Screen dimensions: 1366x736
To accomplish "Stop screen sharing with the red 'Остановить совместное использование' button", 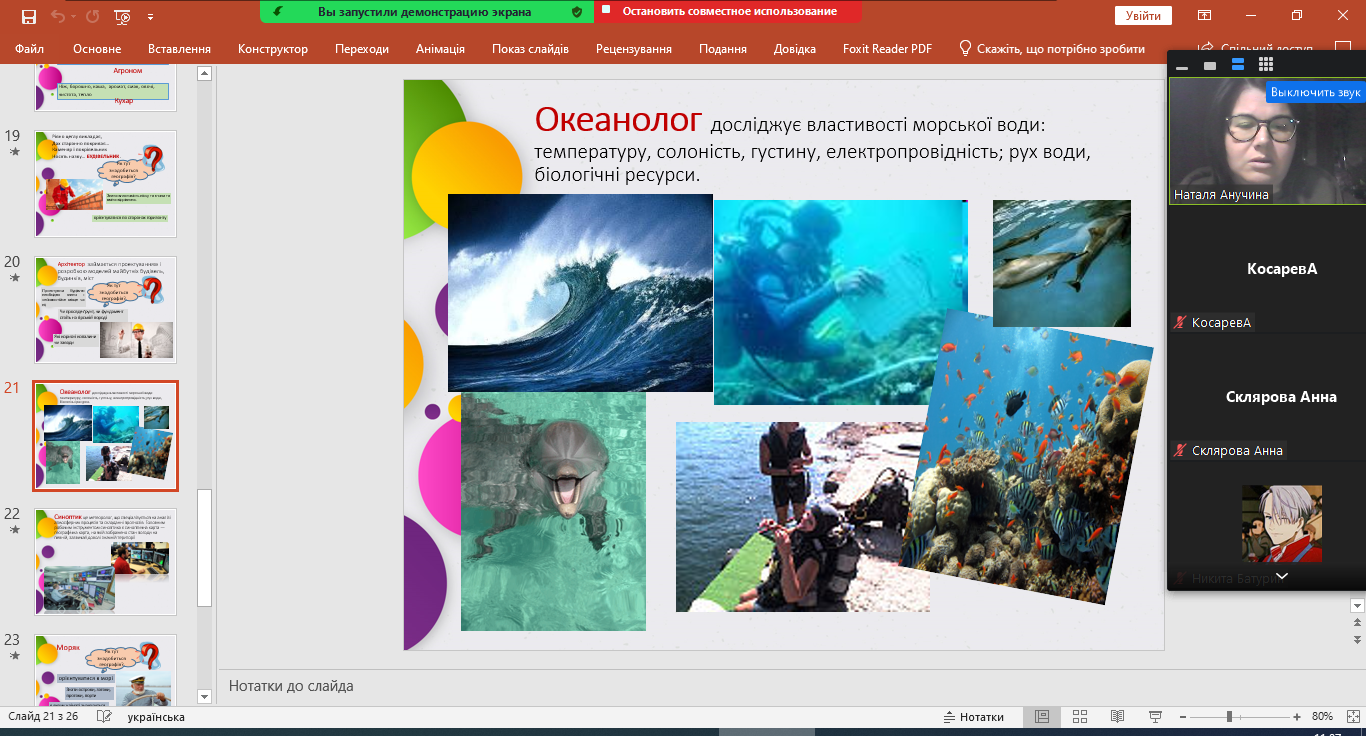I will click(x=729, y=12).
